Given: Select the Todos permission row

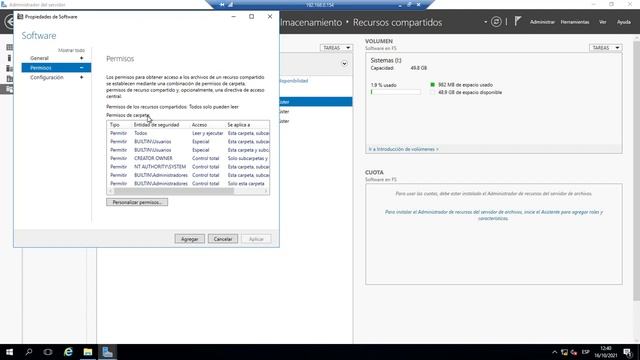Looking at the screenshot, I should click(188, 133).
